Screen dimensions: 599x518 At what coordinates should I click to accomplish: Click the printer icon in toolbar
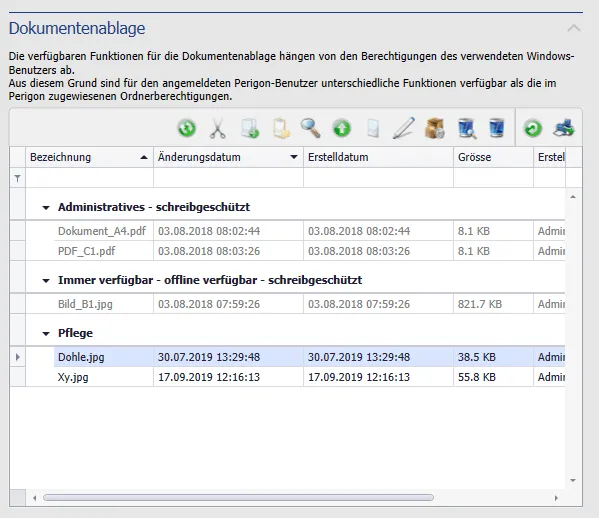point(564,128)
